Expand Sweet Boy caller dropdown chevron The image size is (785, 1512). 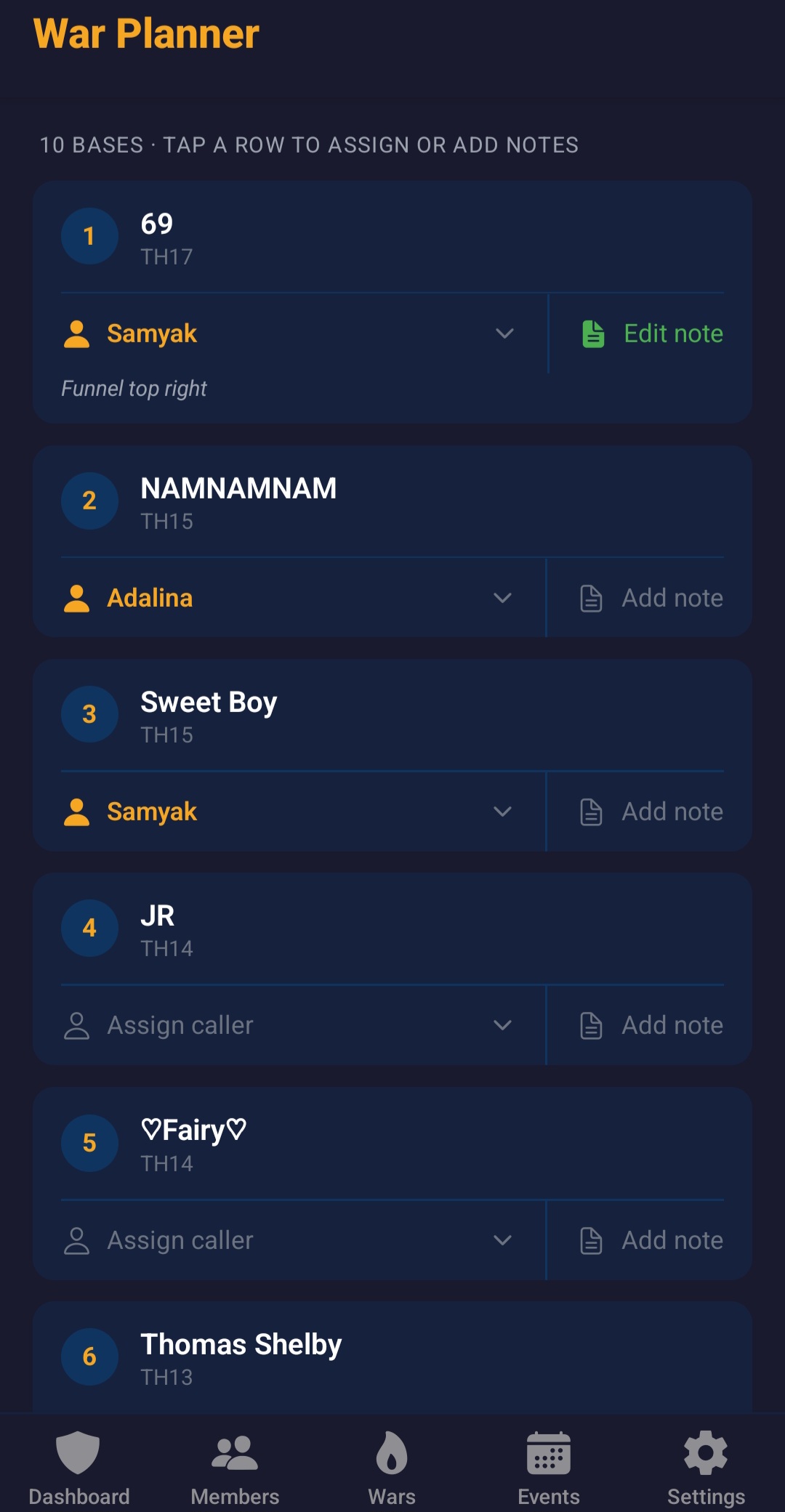tap(502, 812)
